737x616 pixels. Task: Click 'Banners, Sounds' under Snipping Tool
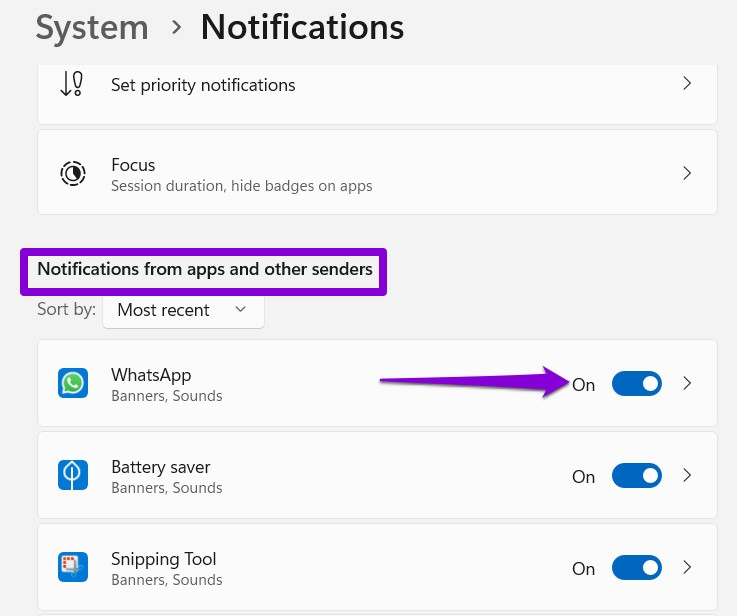[167, 580]
